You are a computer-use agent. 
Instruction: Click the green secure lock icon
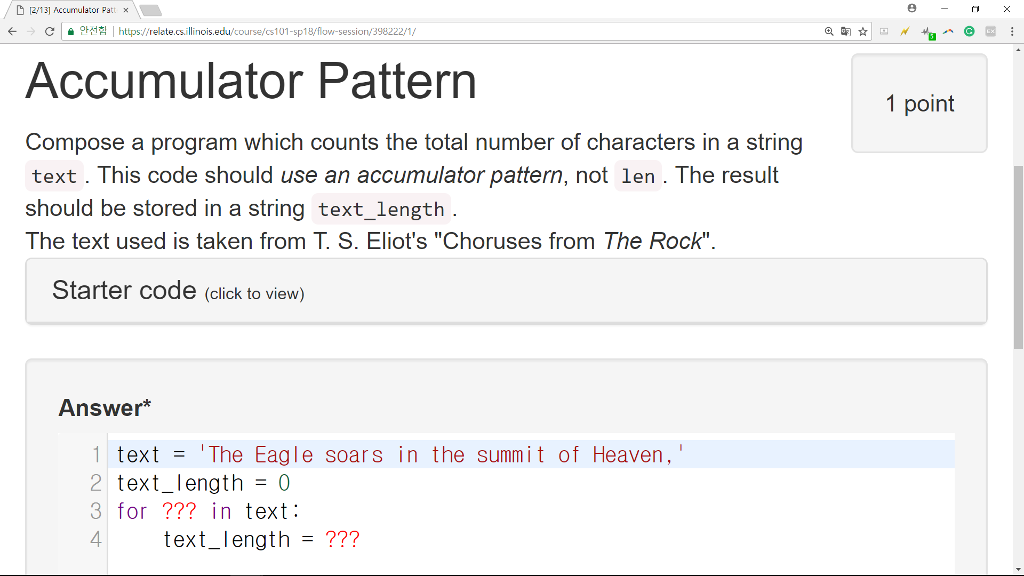71,31
